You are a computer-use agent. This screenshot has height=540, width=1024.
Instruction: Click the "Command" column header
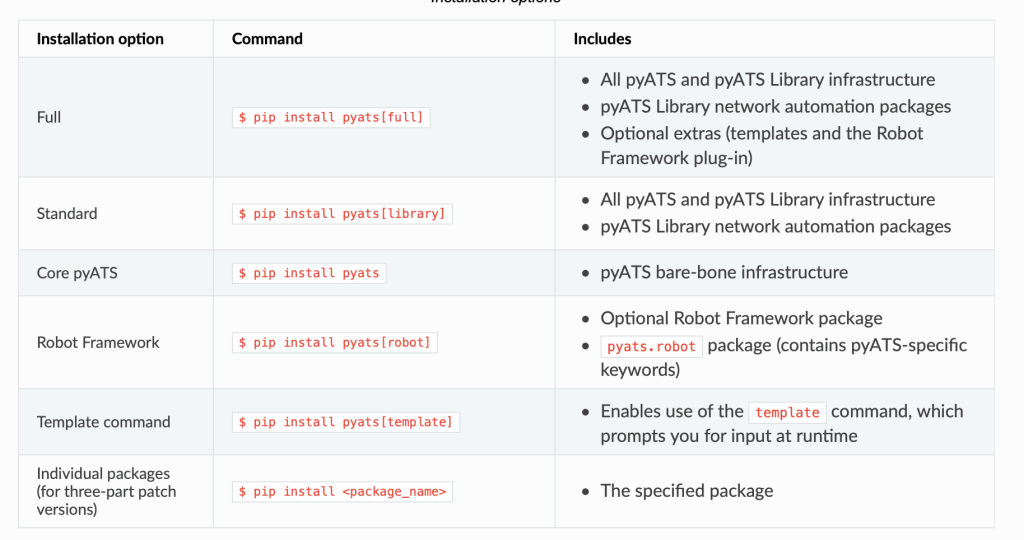pos(267,39)
